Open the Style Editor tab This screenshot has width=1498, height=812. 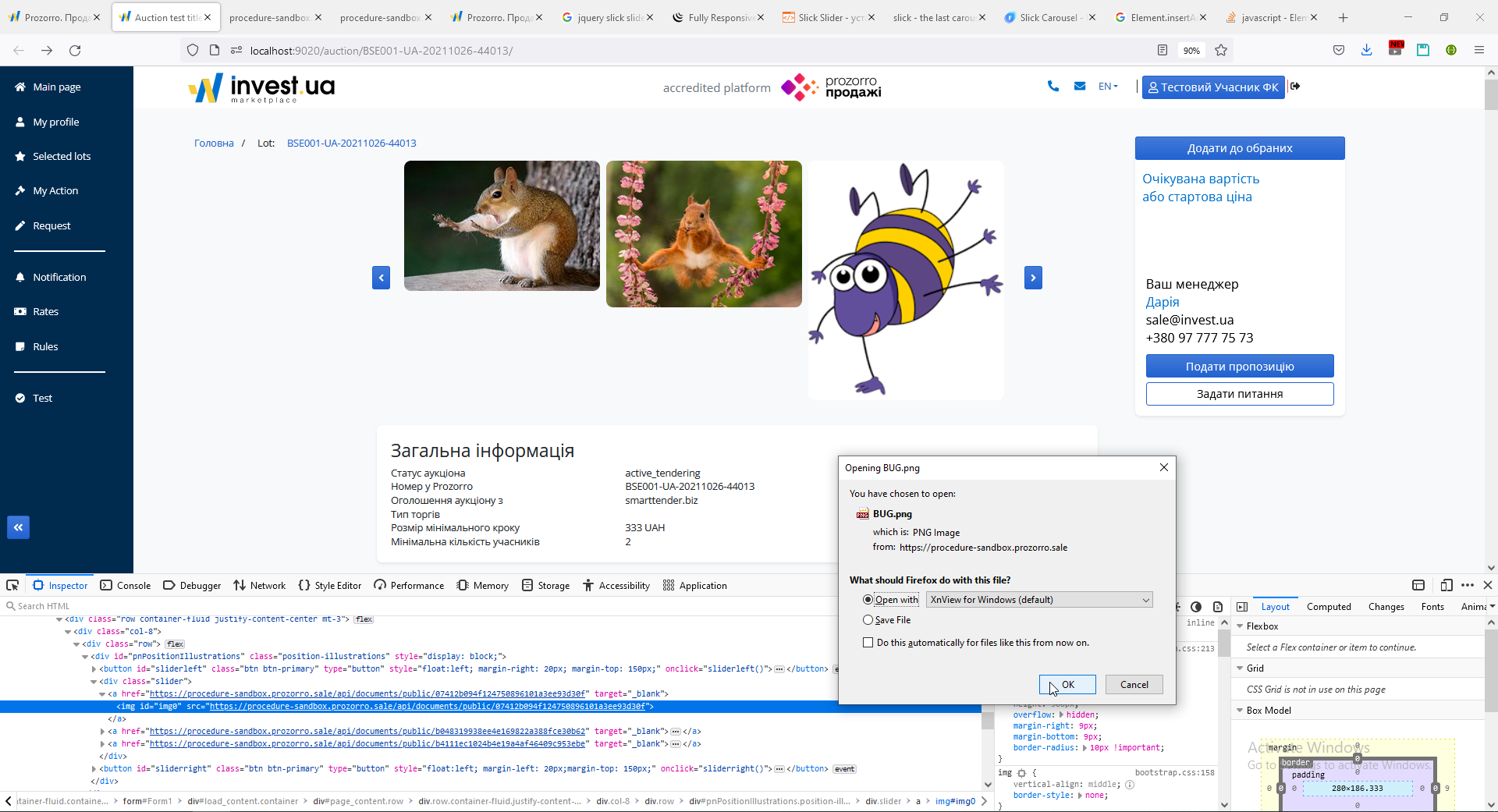330,586
